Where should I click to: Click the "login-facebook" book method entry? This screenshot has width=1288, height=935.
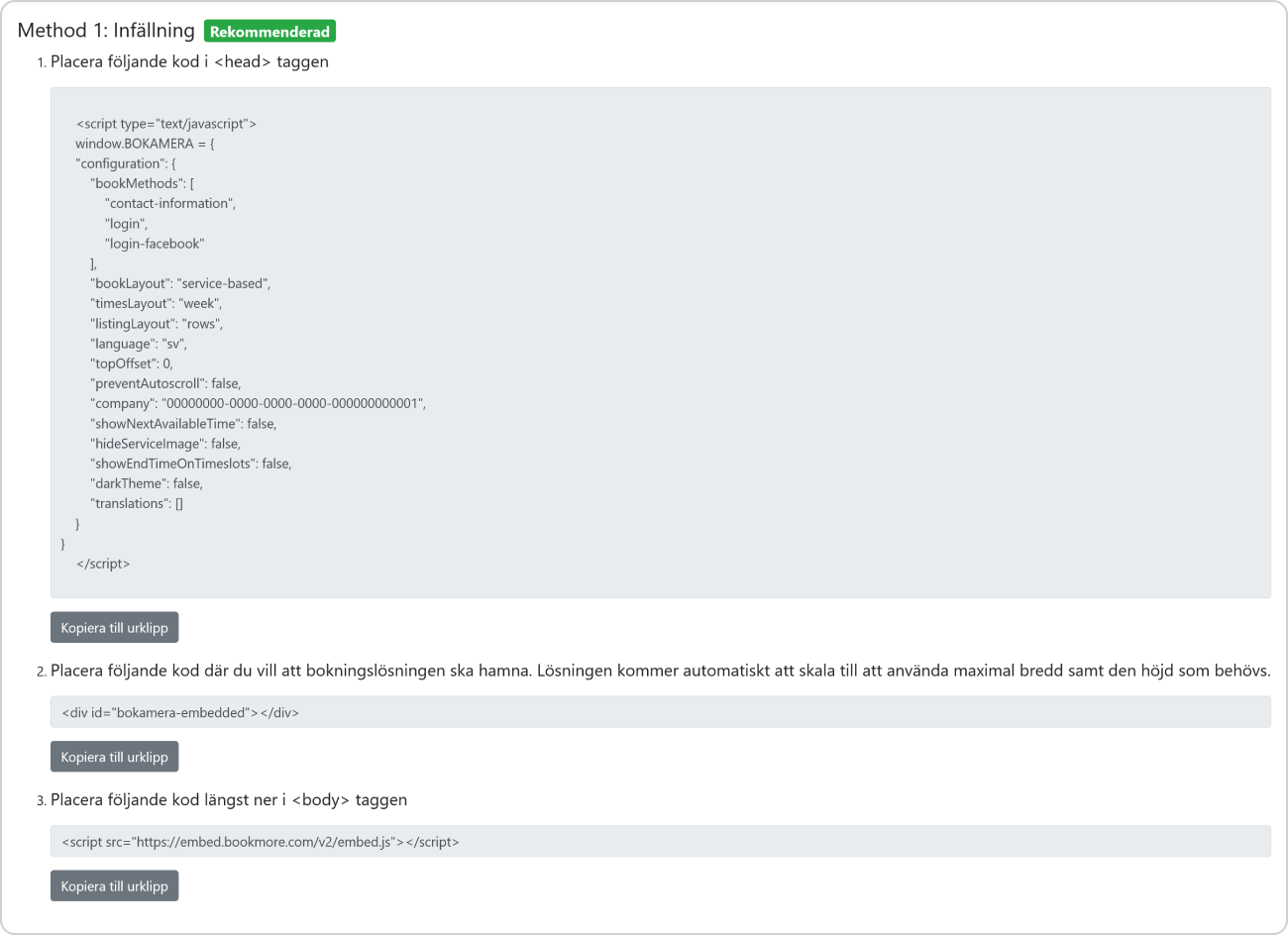tap(155, 244)
